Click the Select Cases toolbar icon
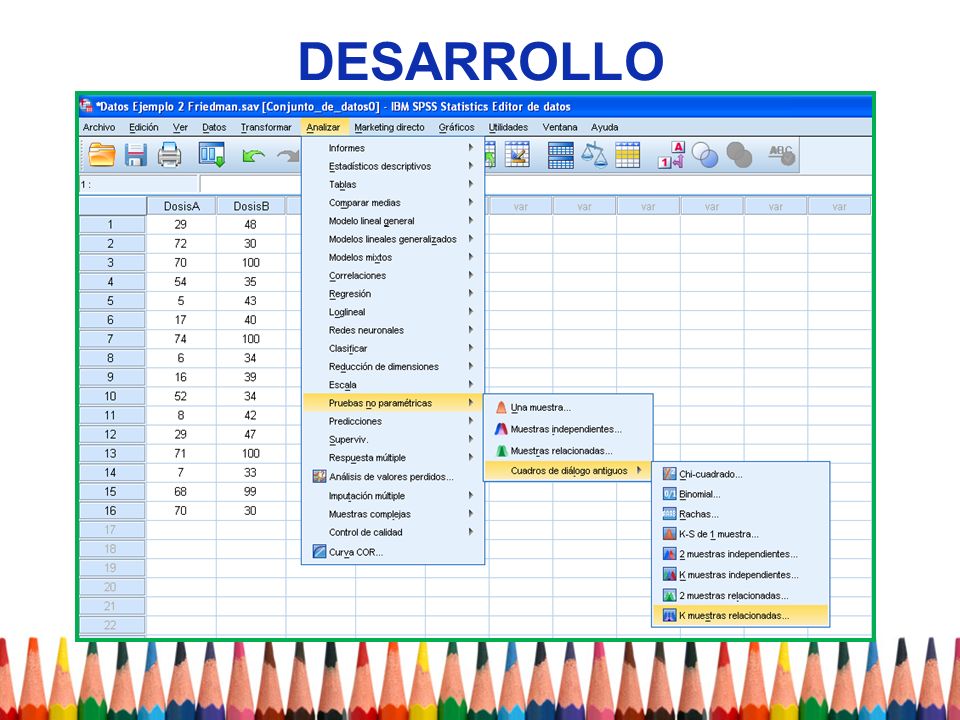The image size is (960, 720). 628,155
